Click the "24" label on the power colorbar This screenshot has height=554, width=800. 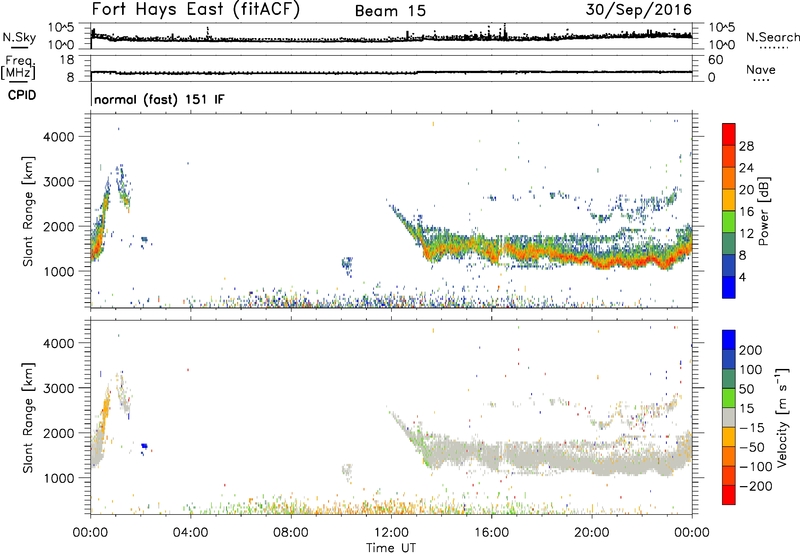746,168
